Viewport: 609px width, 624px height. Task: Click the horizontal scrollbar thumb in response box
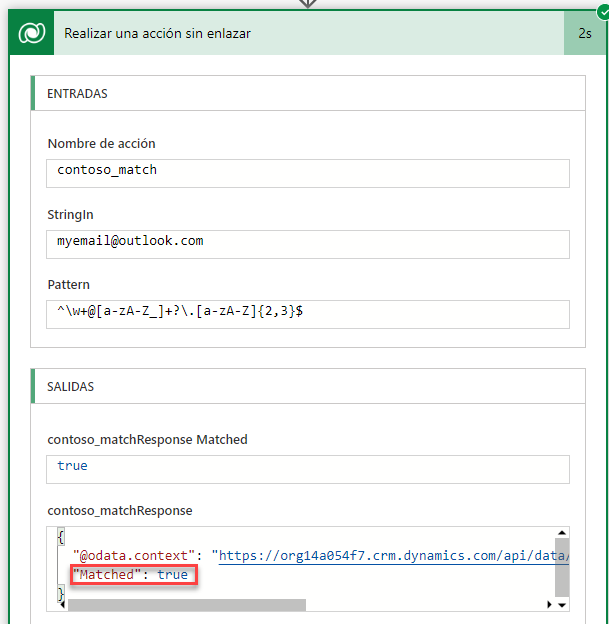(187, 605)
